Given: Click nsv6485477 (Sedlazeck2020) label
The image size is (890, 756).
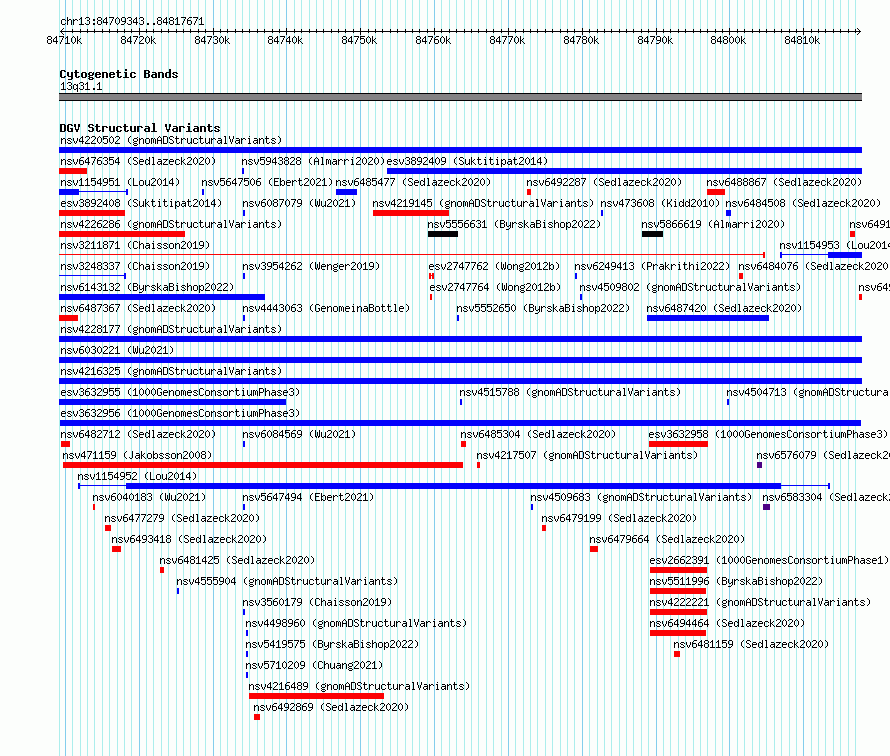Looking at the screenshot, I should [413, 182].
